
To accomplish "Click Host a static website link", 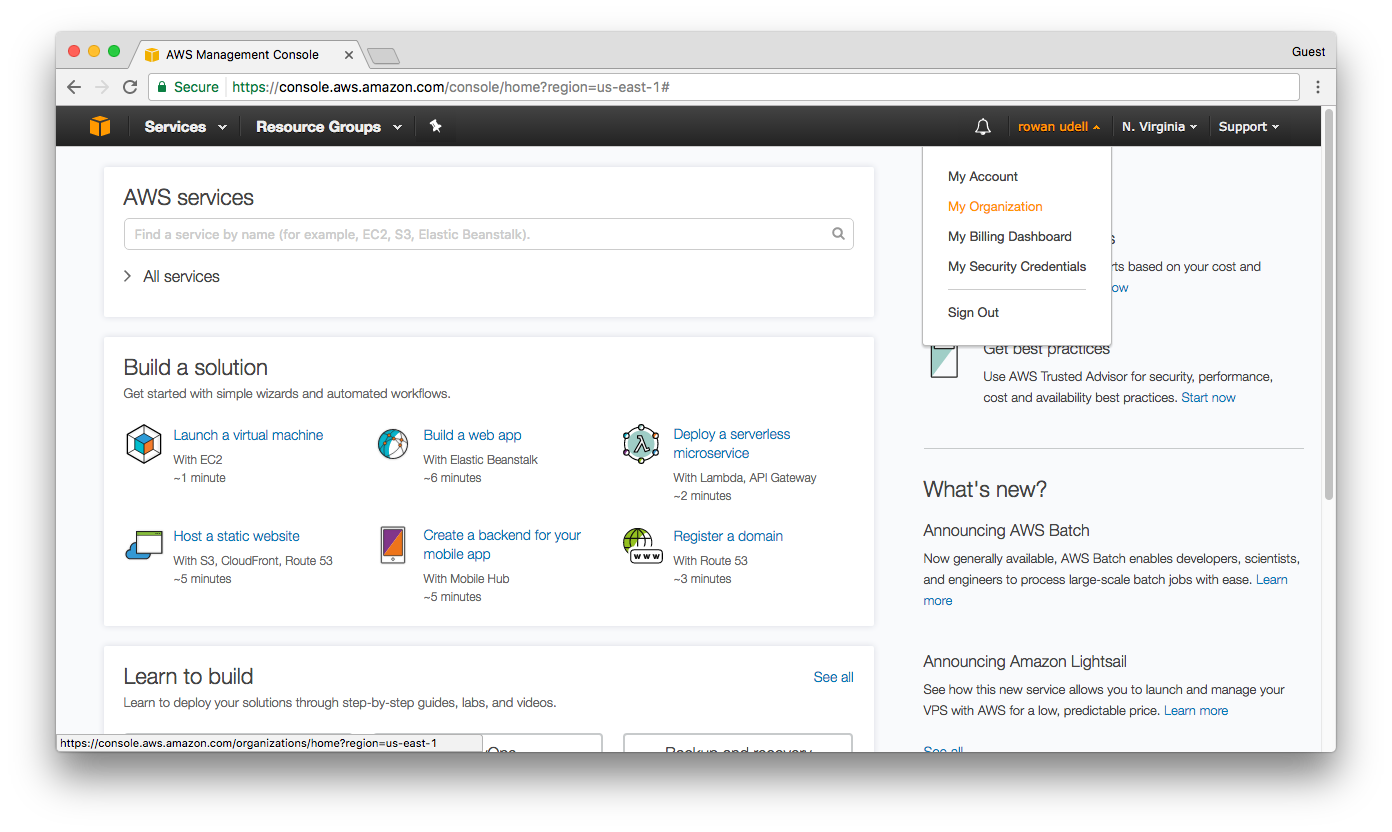I will (236, 536).
